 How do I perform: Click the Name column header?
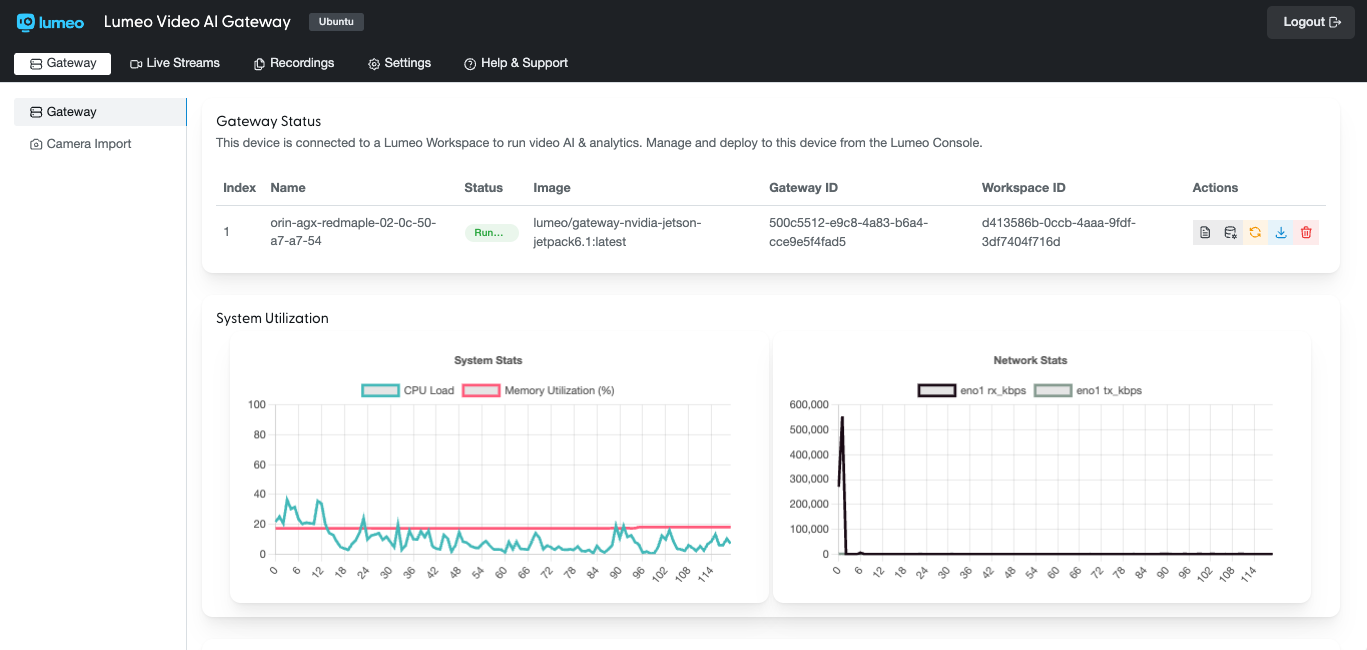[x=288, y=188]
